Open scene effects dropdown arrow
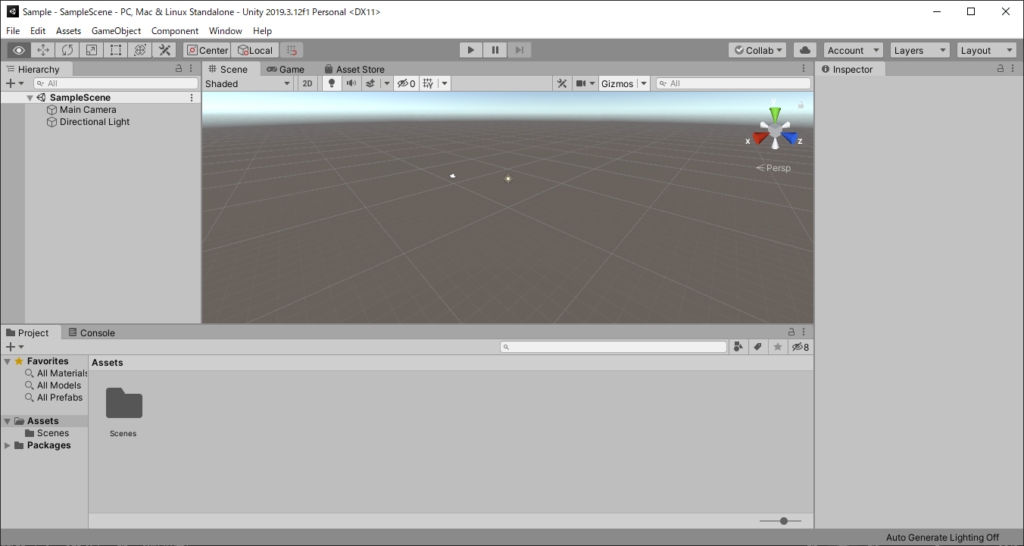1024x546 pixels. 387,84
